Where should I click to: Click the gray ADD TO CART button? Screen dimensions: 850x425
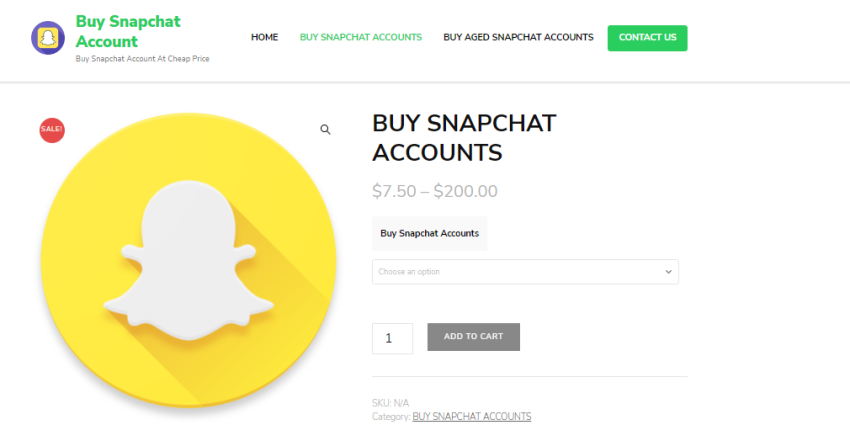tap(473, 337)
